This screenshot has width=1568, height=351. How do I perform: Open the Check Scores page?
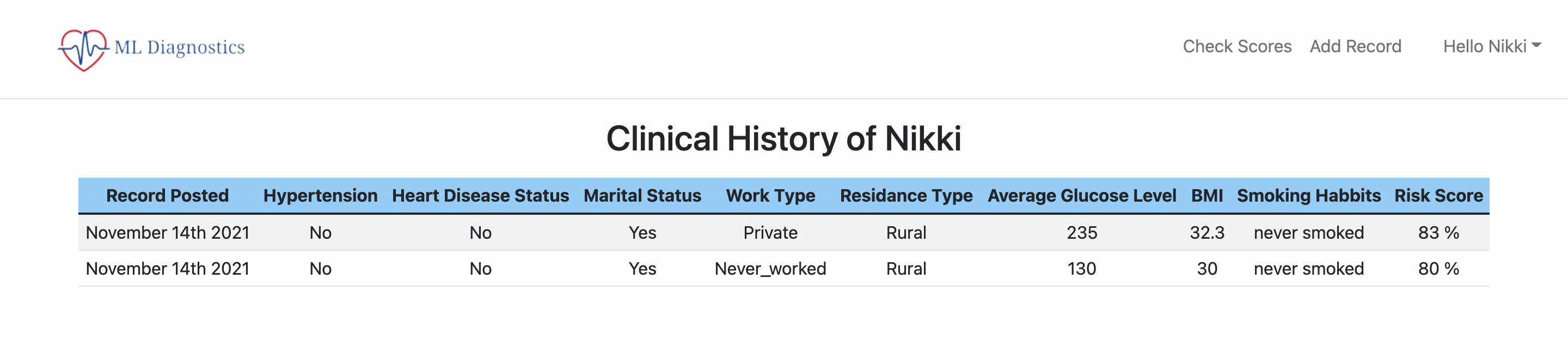(1237, 47)
